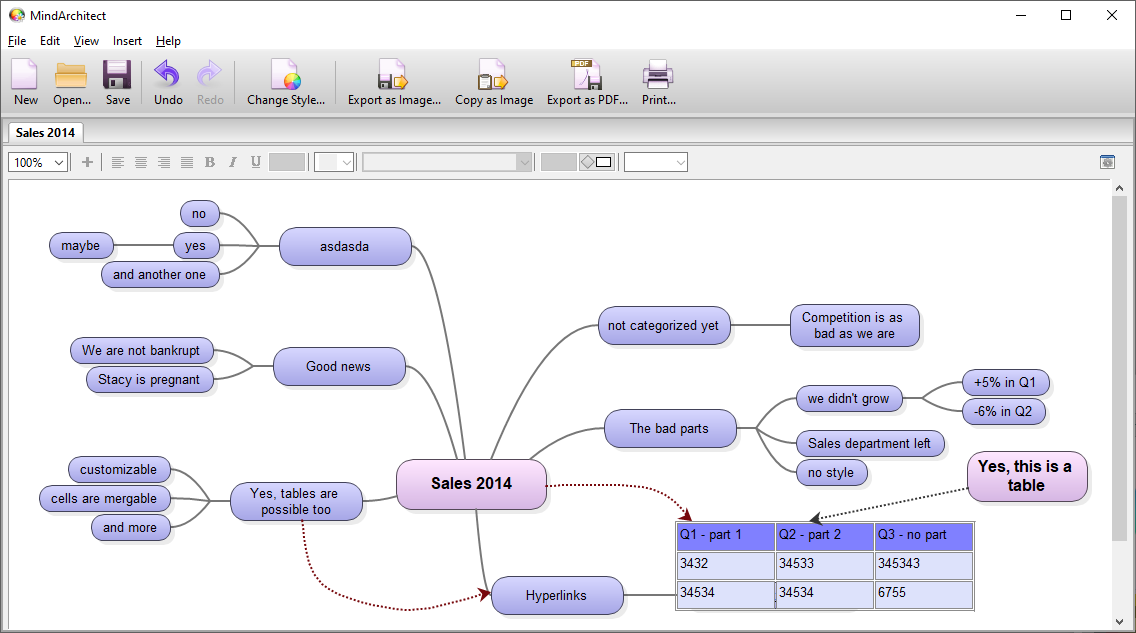Screen dimensions: 1136x633
Task: Create a new mind map with New icon
Action: [24, 80]
